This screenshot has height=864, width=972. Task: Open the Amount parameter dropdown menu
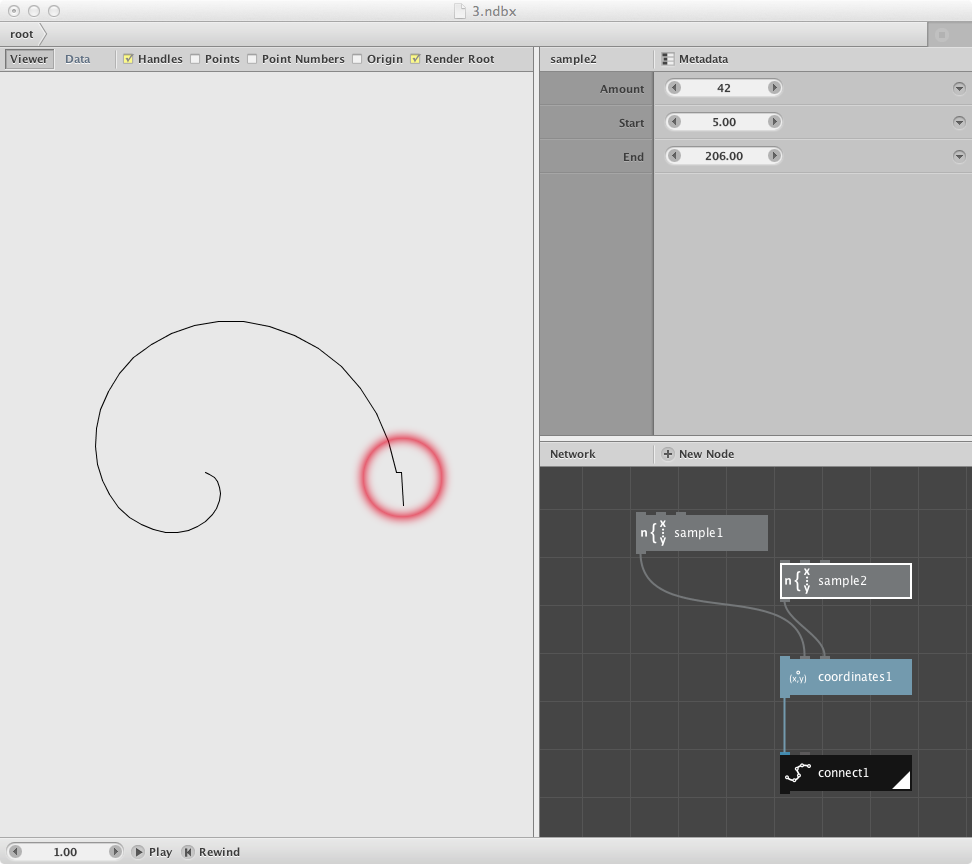point(959,88)
